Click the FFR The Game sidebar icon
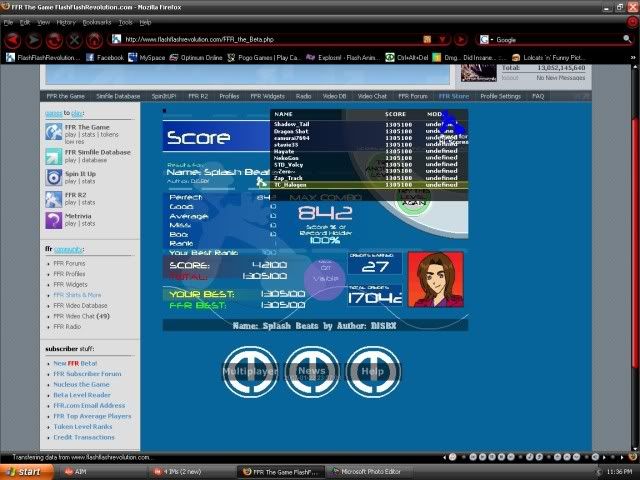The image size is (640, 480). [54, 132]
